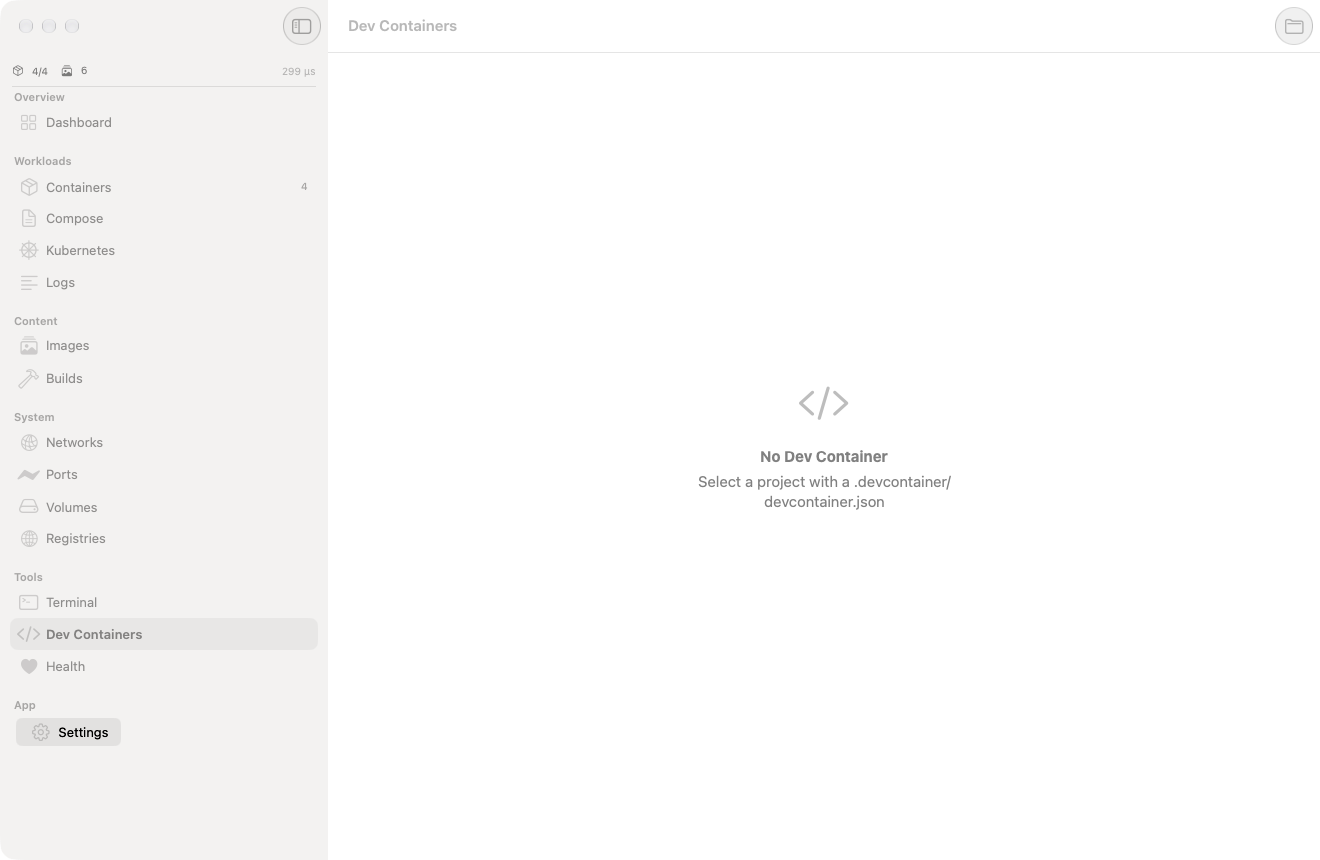This screenshot has width=1320, height=860.
Task: Open the Health heart icon
Action: tap(29, 666)
